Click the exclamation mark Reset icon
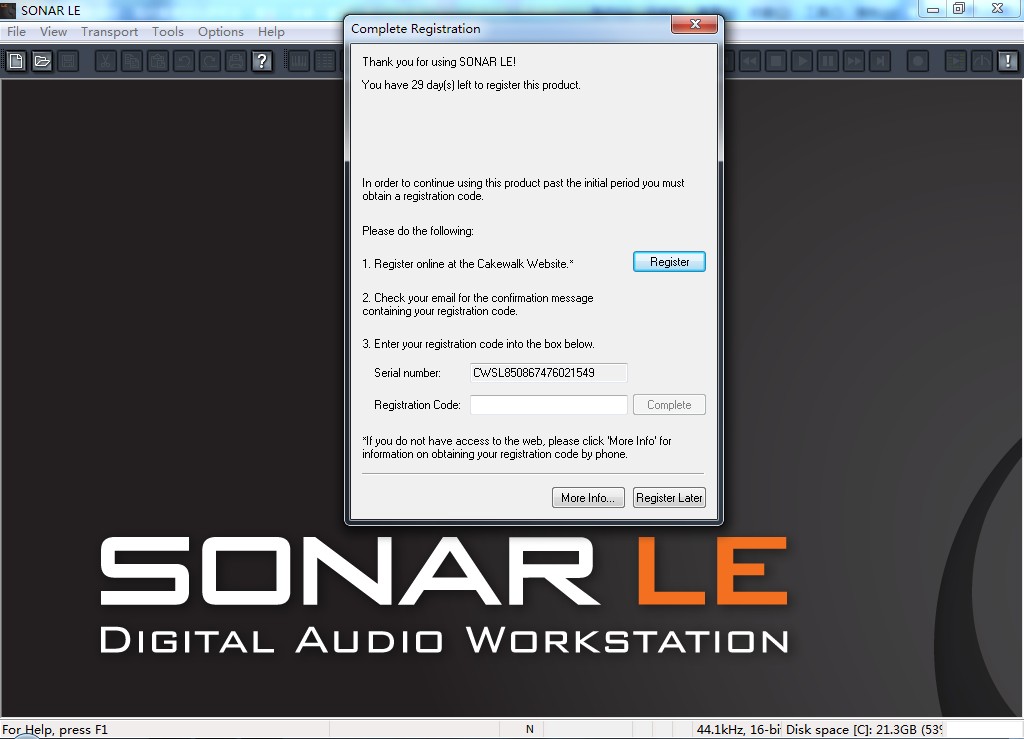1024x739 pixels. click(1008, 61)
